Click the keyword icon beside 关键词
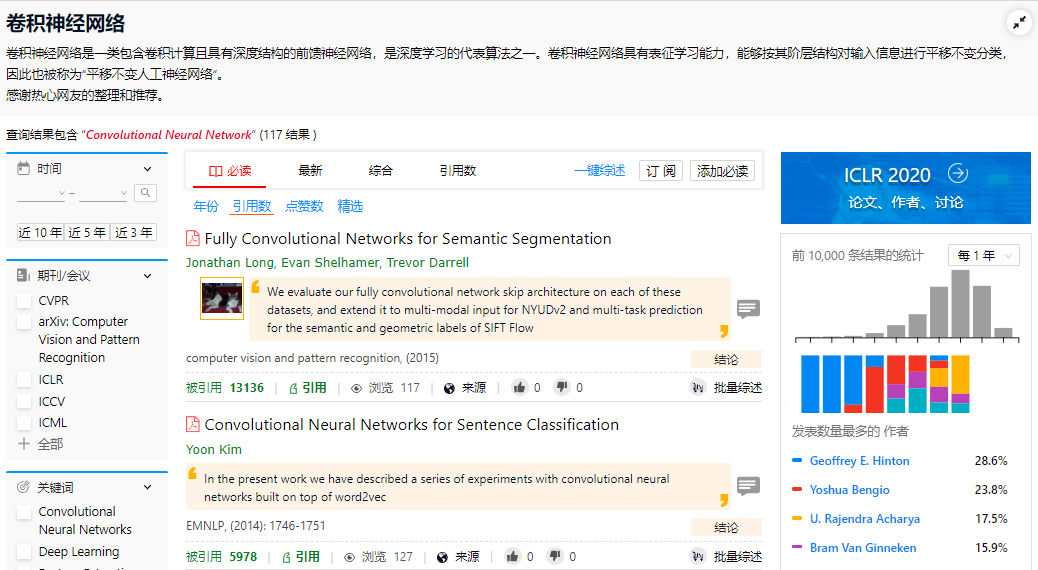The image size is (1038, 570). point(23,487)
